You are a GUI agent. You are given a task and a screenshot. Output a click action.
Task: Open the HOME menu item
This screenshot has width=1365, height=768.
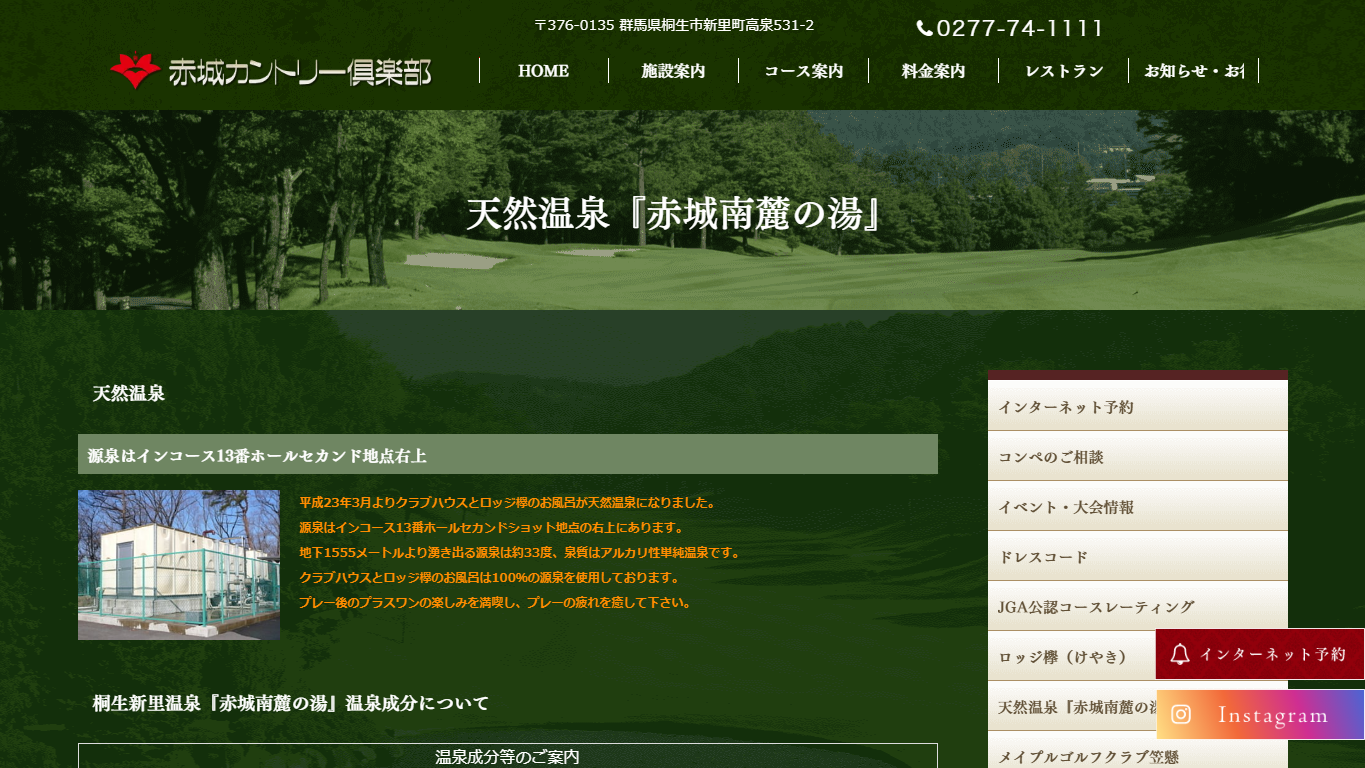click(x=544, y=71)
